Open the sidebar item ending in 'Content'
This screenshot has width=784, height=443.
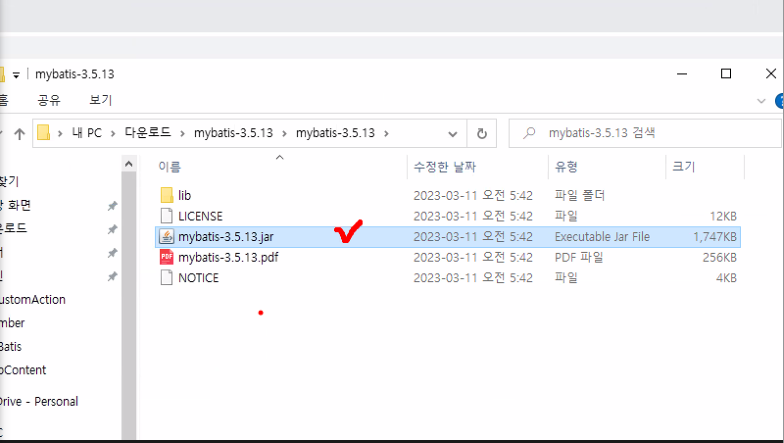pyautogui.click(x=23, y=370)
